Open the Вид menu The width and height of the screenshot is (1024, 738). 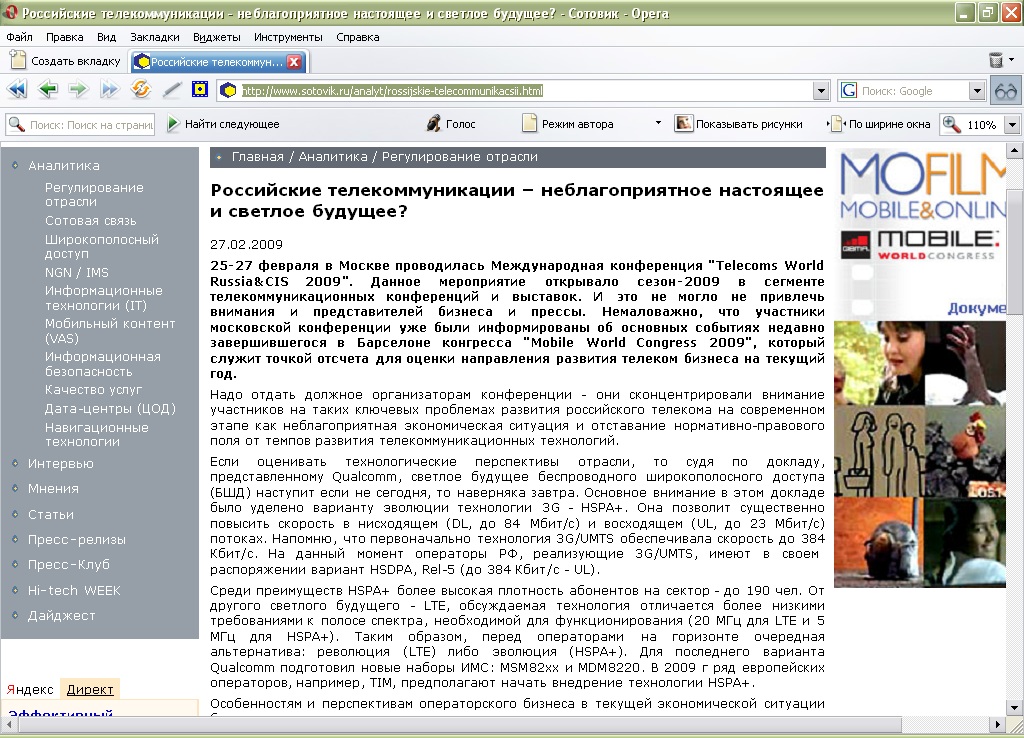click(106, 37)
